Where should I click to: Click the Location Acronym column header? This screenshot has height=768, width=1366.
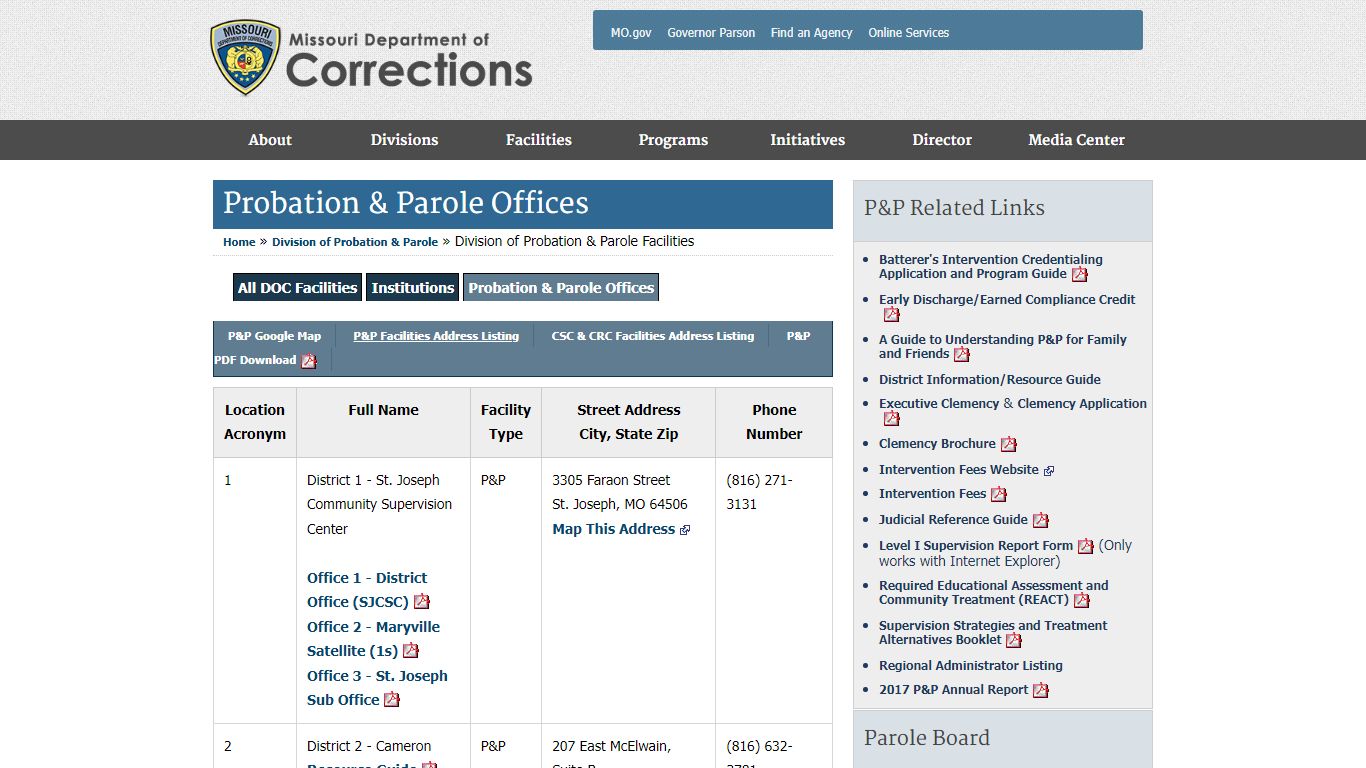pyautogui.click(x=255, y=422)
